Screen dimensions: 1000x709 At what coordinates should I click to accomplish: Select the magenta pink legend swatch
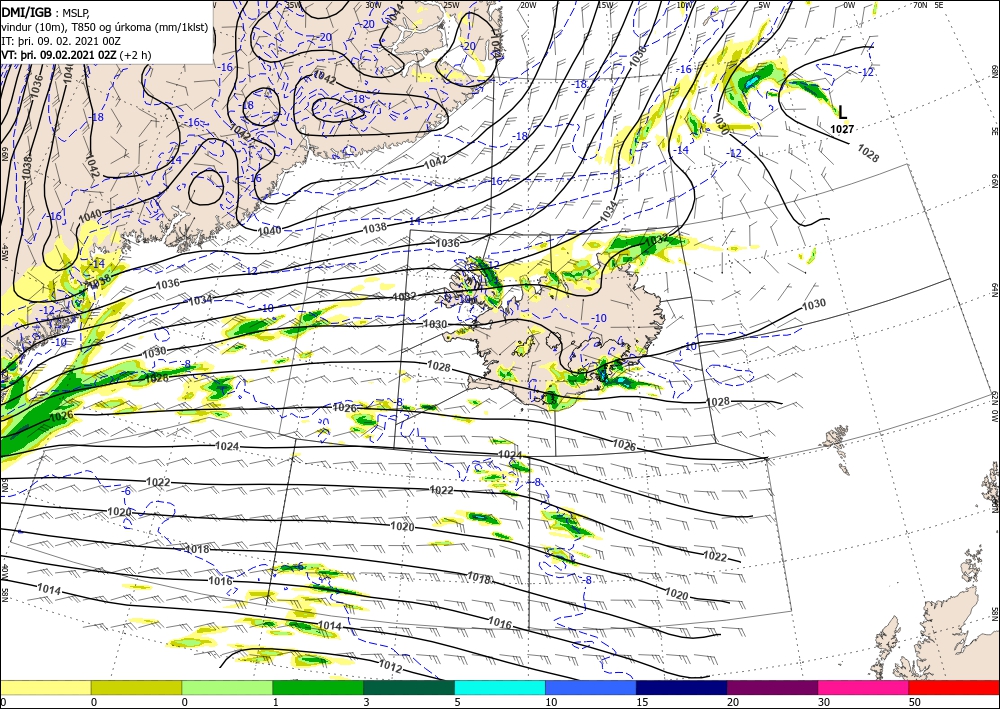(x=864, y=687)
